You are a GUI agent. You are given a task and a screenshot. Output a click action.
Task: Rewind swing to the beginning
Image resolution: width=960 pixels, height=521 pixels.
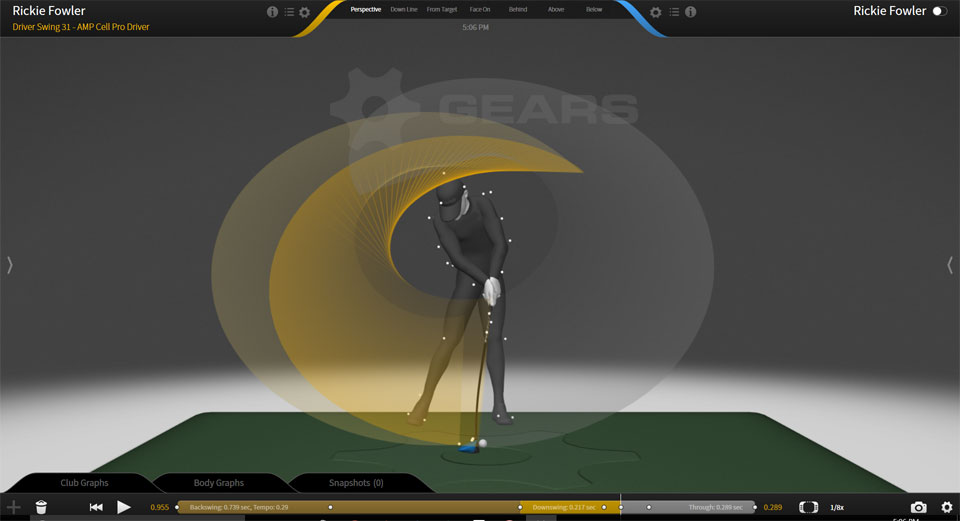click(x=96, y=507)
